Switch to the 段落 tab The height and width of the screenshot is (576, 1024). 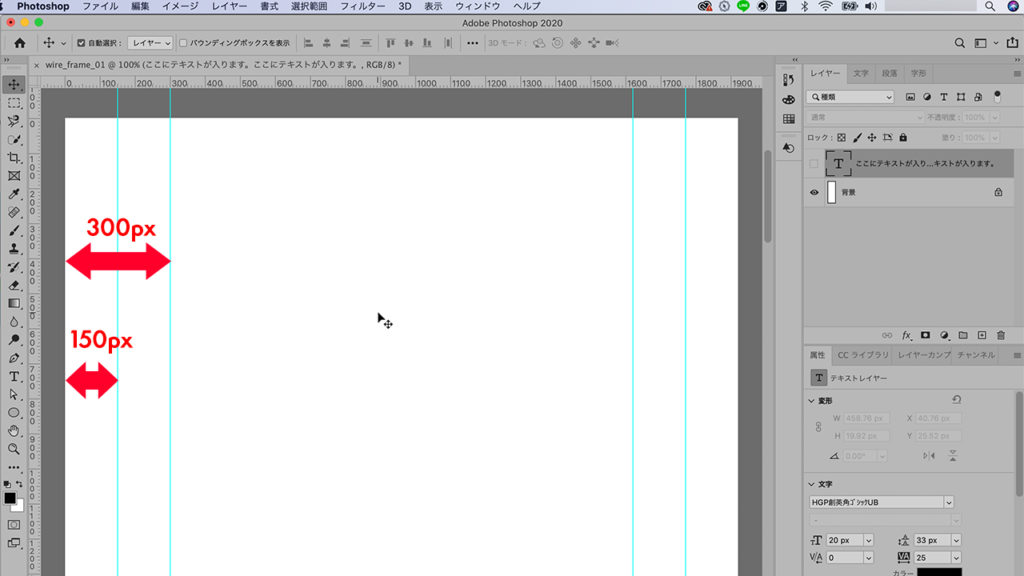point(889,73)
